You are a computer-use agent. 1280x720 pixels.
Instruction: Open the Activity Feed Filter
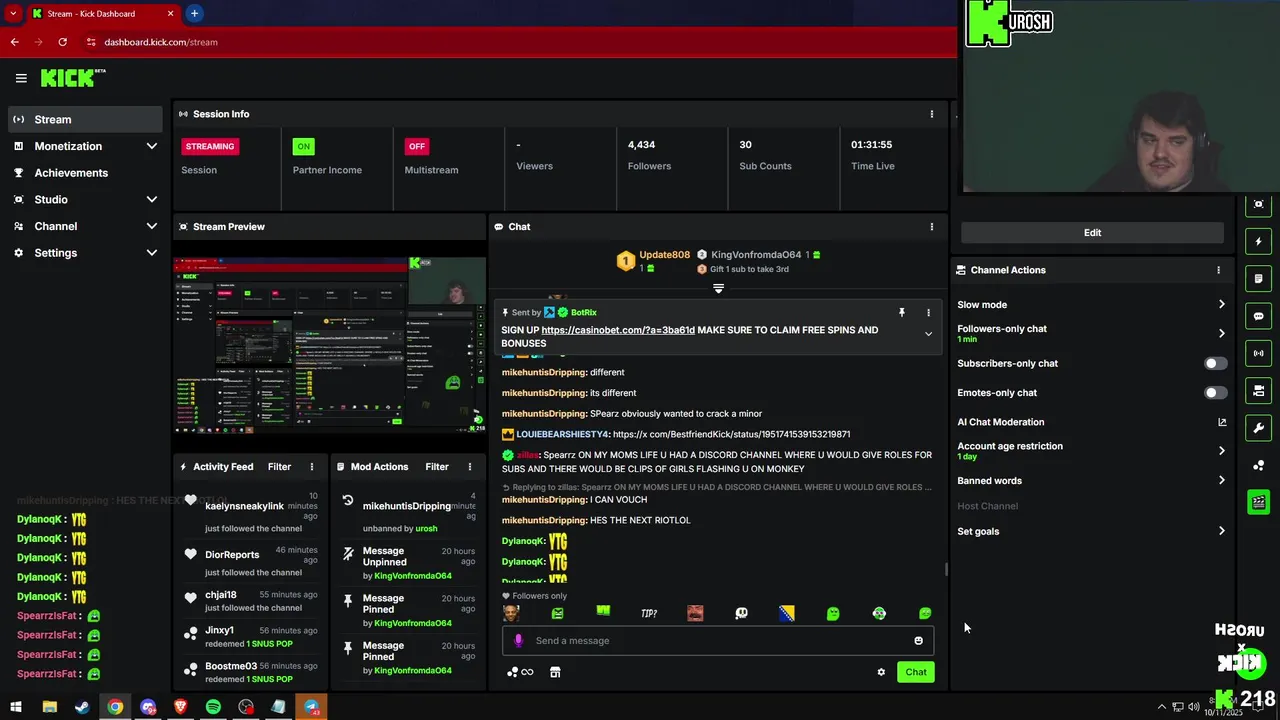click(279, 467)
